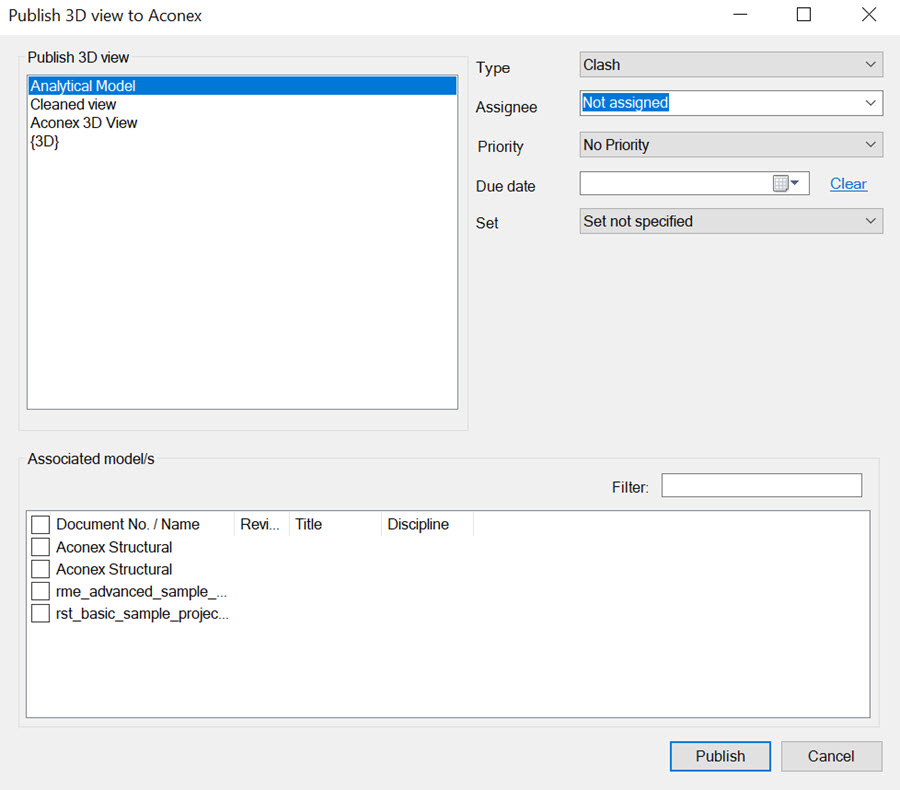The height and width of the screenshot is (790, 900).
Task: Select the rme_advanced_sample_... row name
Action: (x=141, y=591)
